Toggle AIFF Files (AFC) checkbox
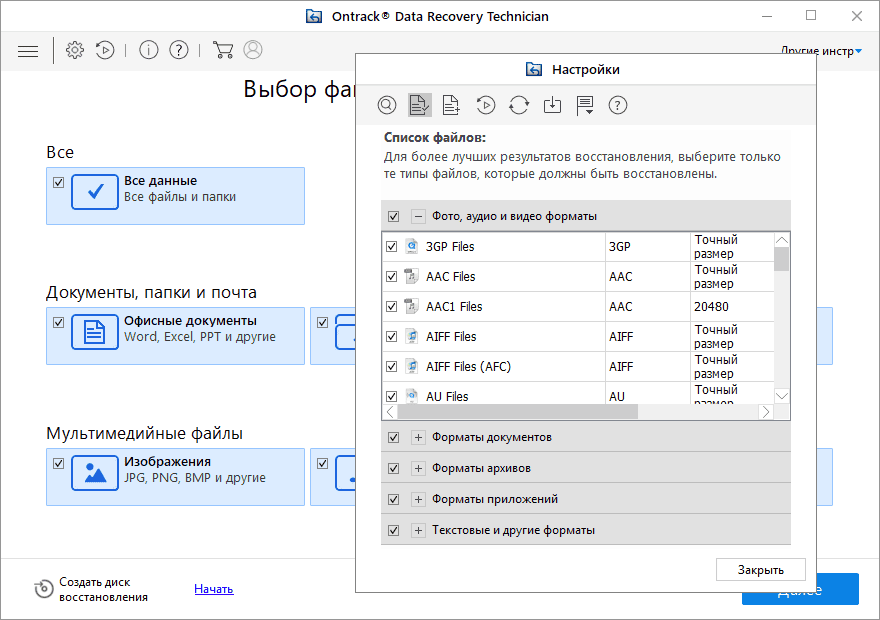Viewport: 880px width, 620px height. click(392, 366)
